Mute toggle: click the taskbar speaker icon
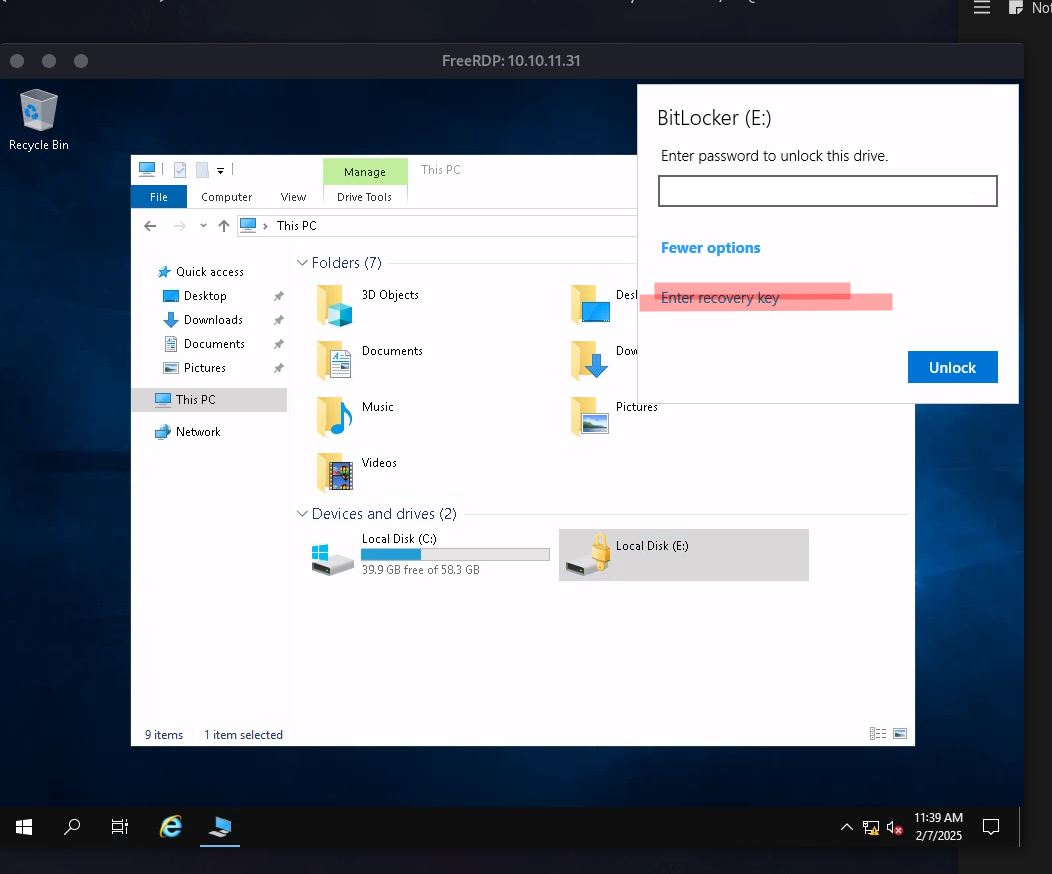The image size is (1052, 874). click(x=894, y=828)
